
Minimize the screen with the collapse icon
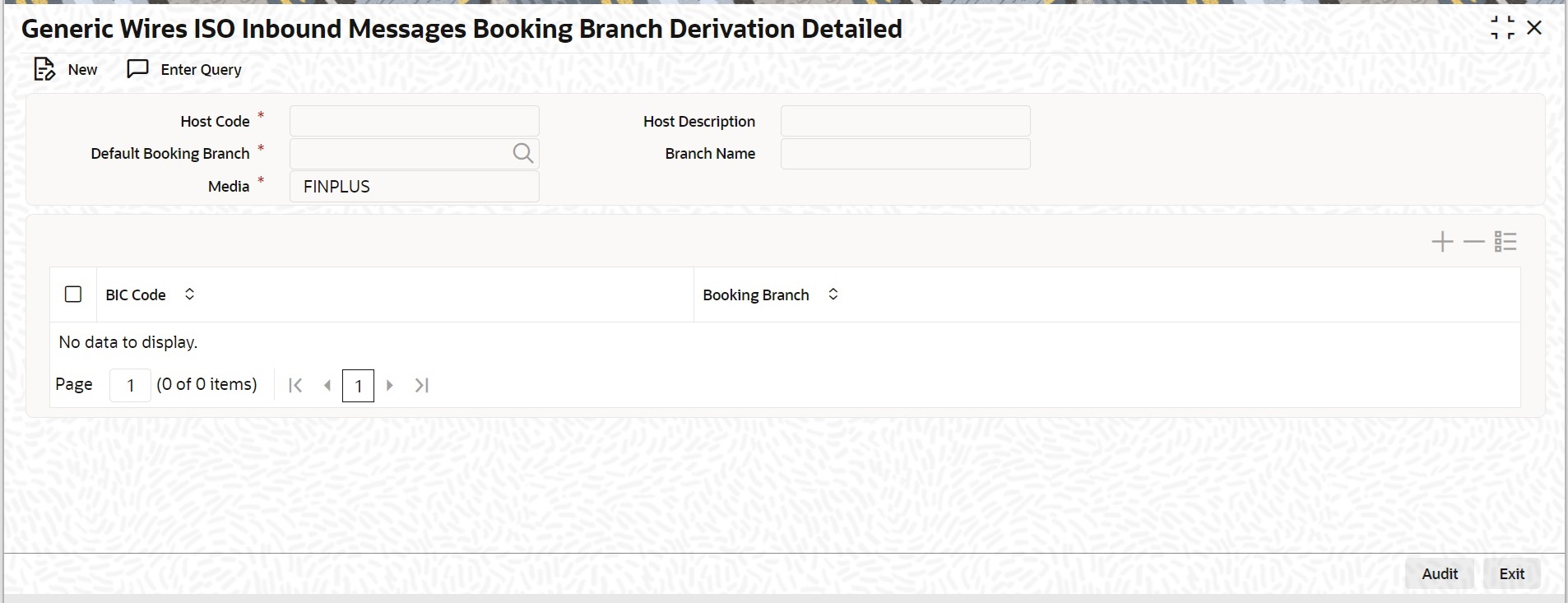pyautogui.click(x=1502, y=28)
